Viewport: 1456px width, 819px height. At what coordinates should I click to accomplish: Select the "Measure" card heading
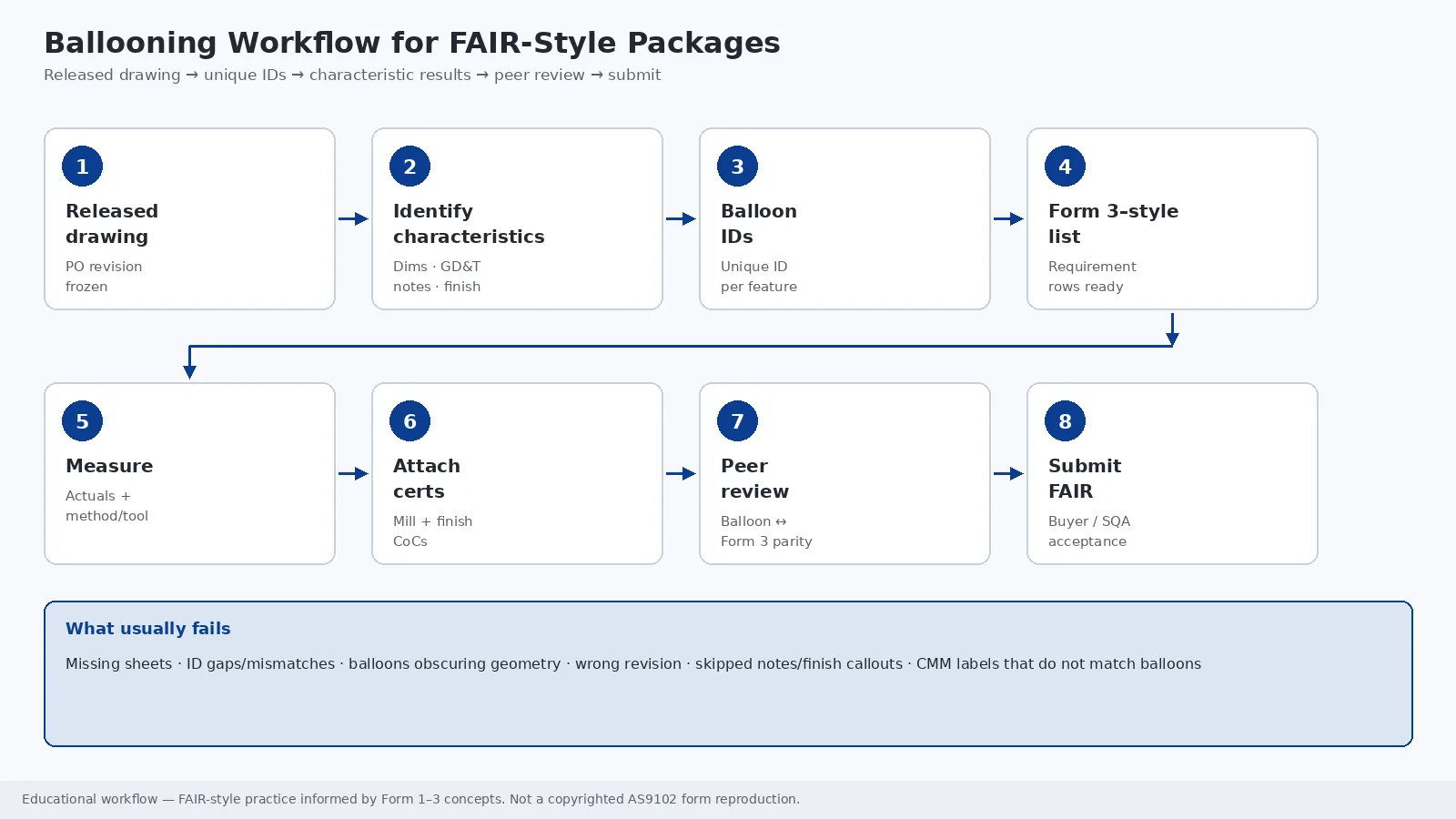click(109, 466)
